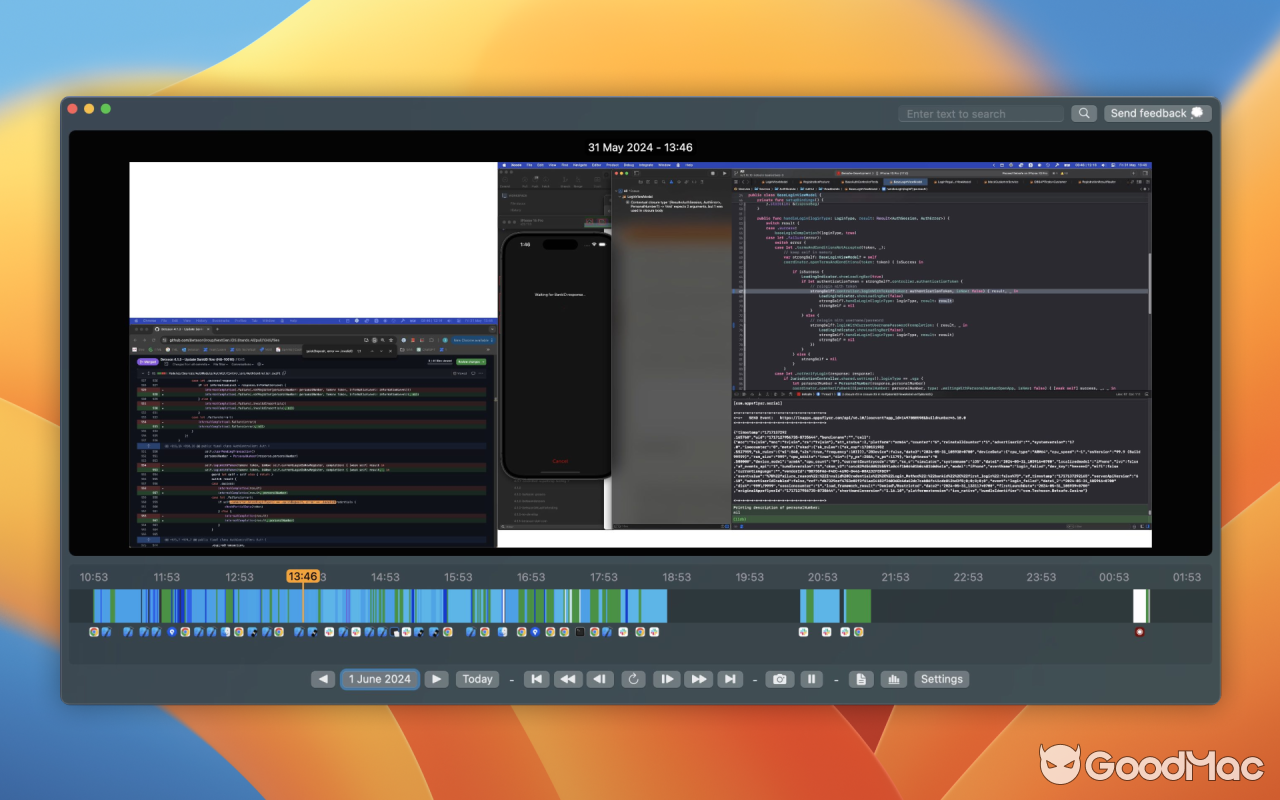1280x800 pixels.
Task: Click the right arrow after the date field
Action: 436,679
